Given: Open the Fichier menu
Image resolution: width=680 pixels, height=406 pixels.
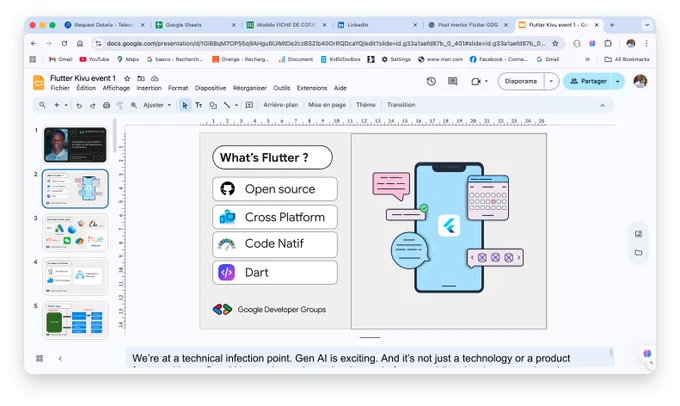Looking at the screenshot, I should point(60,88).
